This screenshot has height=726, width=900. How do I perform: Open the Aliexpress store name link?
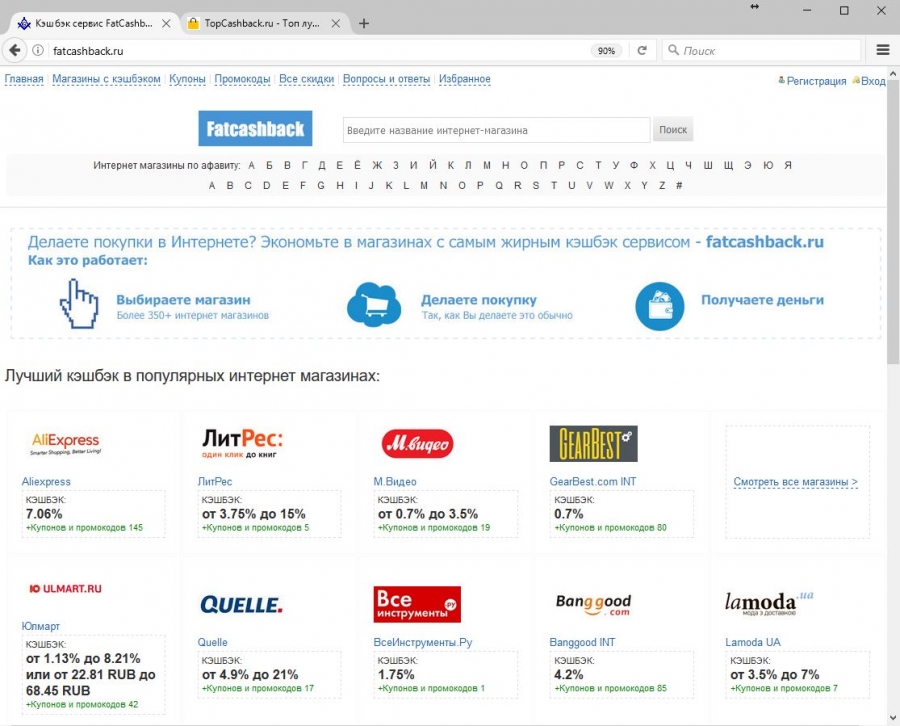click(46, 482)
